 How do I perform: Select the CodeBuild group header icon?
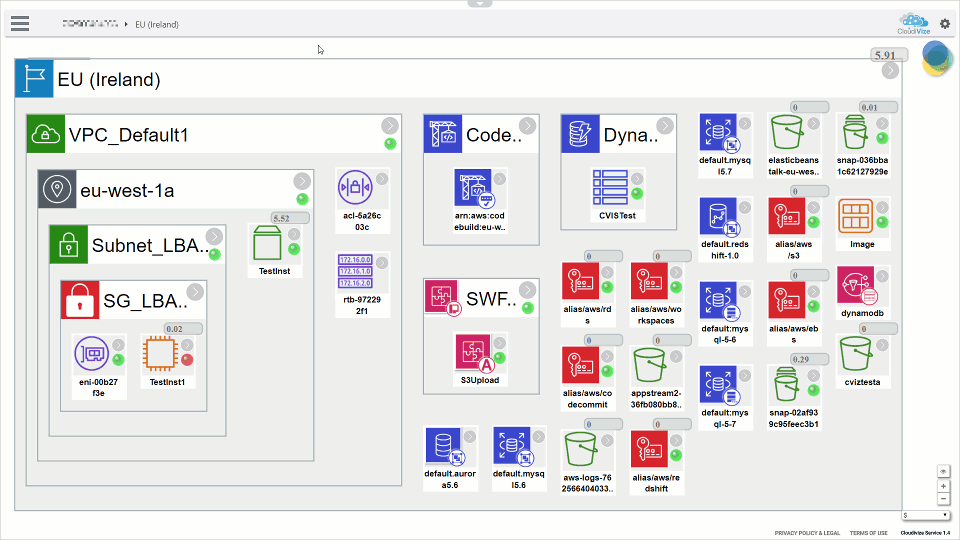443,134
